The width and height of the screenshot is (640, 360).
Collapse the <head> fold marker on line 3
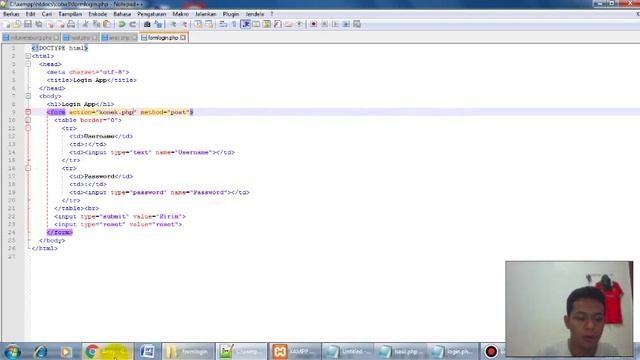(28, 64)
